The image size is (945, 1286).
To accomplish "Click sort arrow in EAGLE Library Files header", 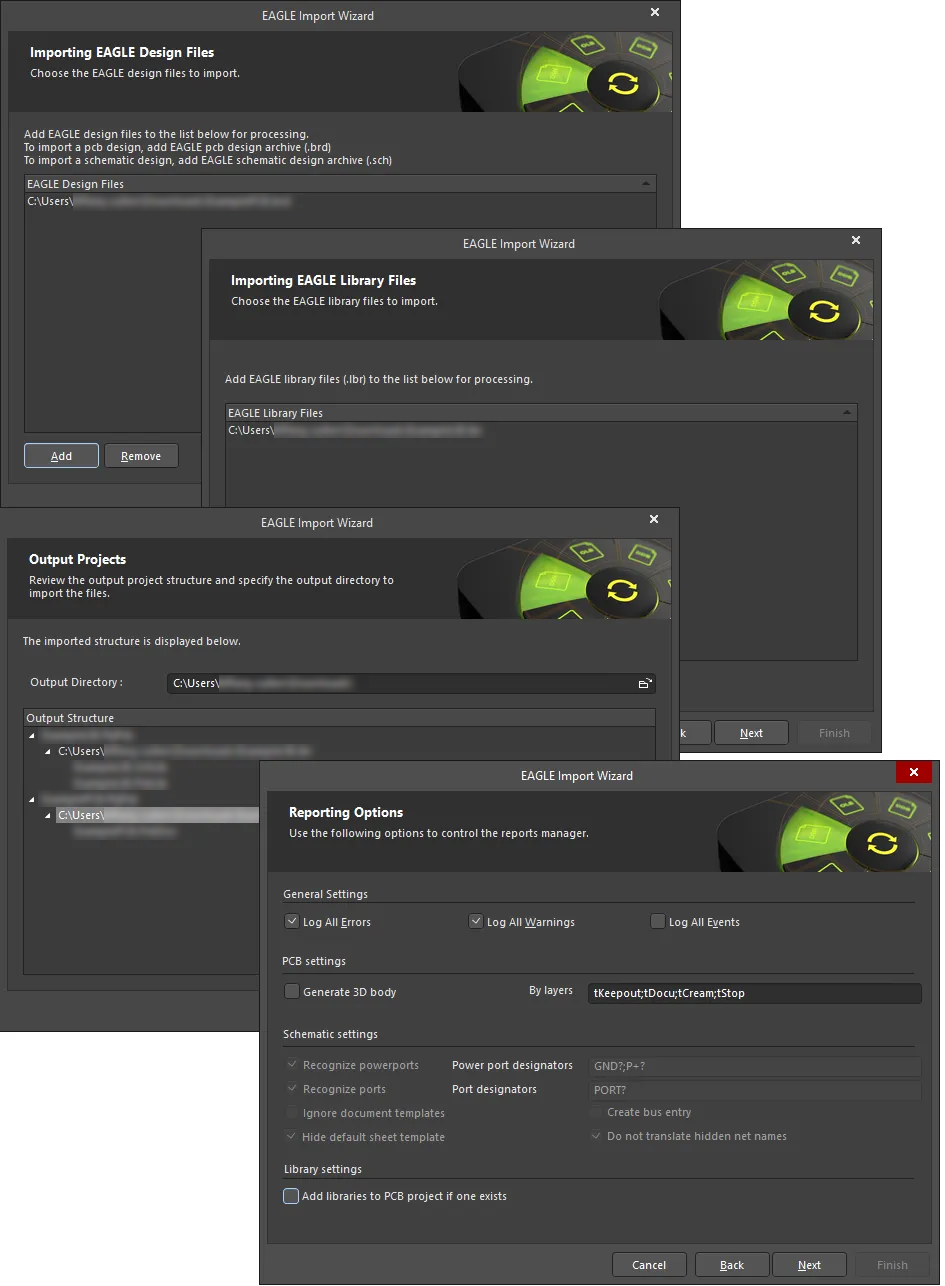I will point(847,413).
